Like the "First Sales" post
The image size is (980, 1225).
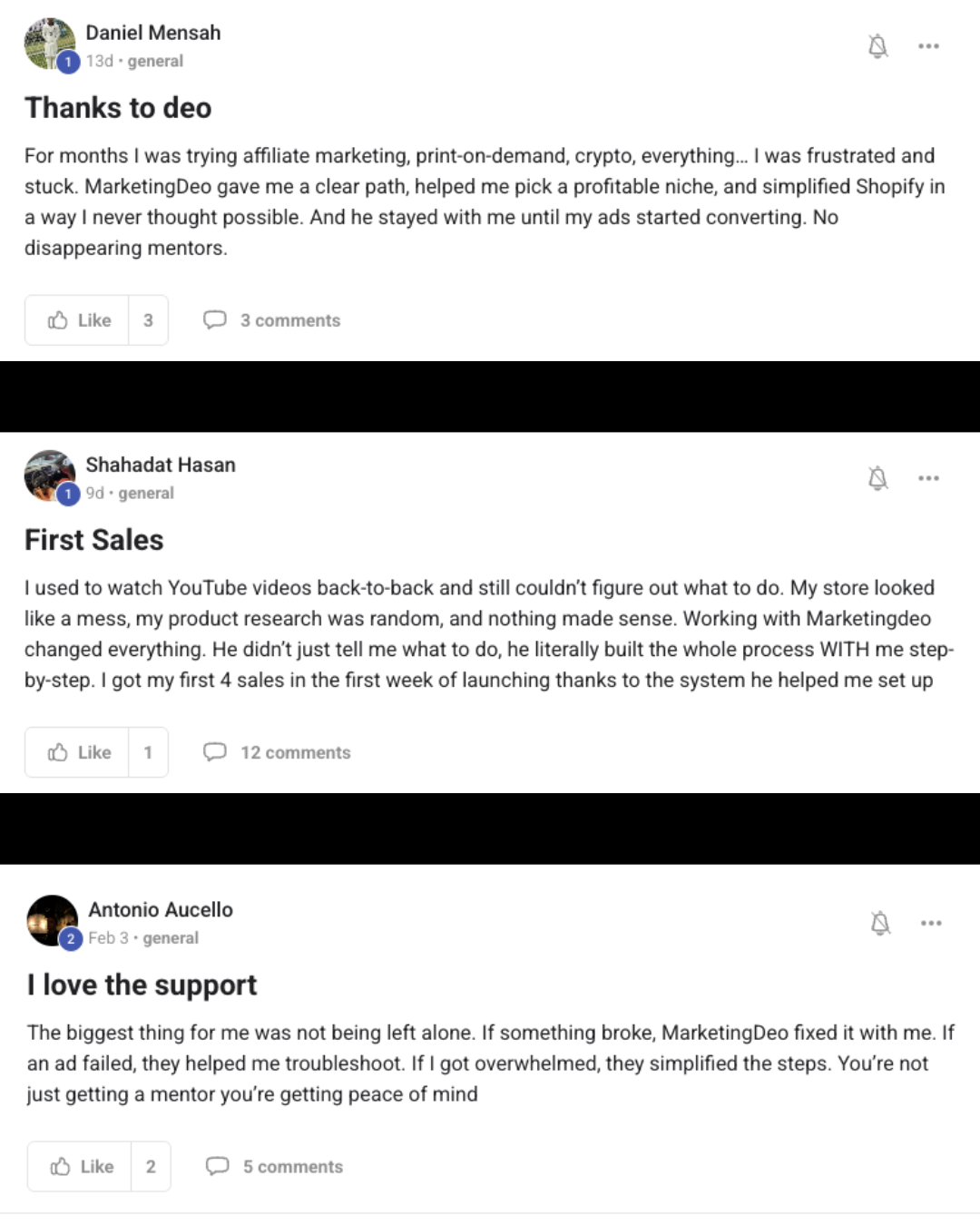78,752
